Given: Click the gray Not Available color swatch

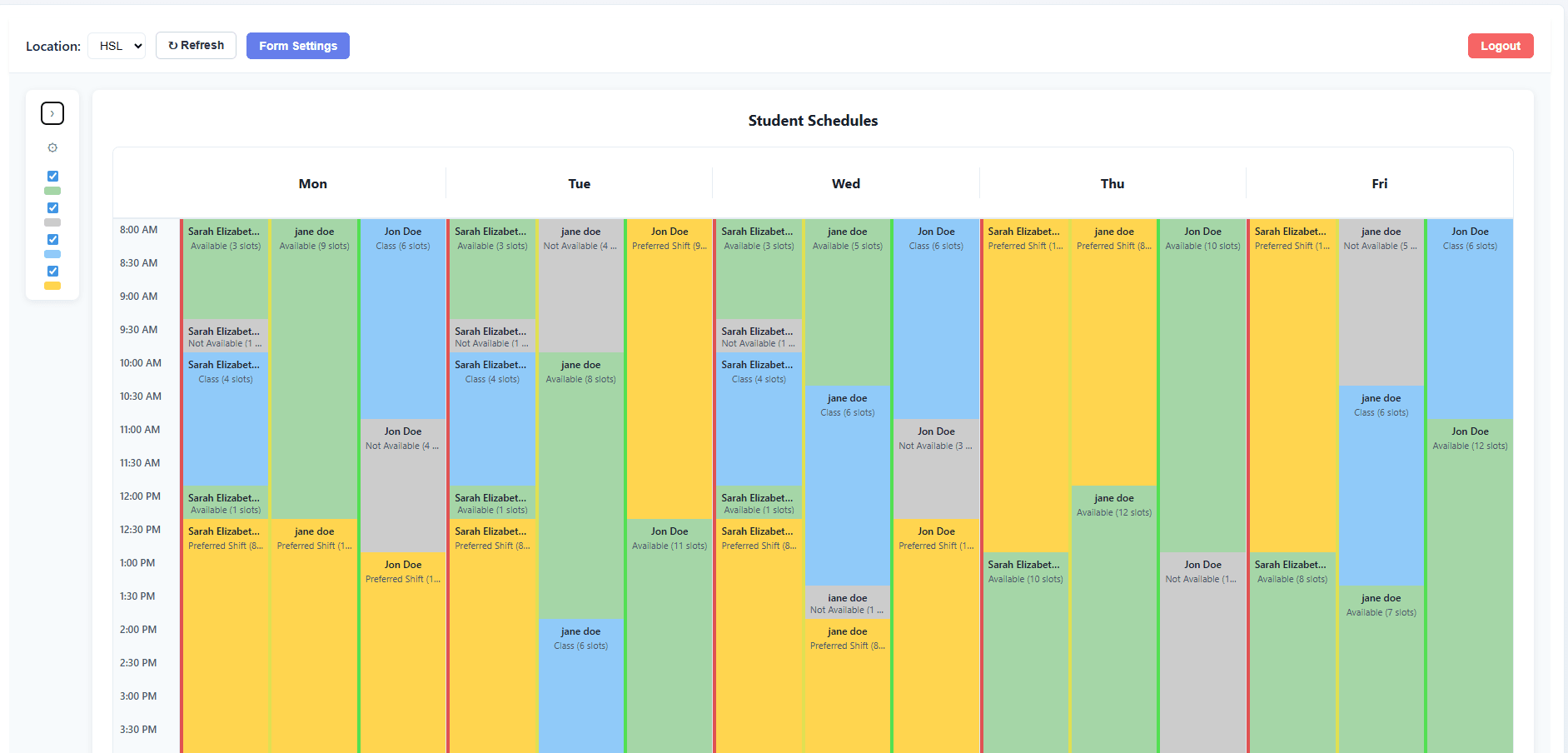Looking at the screenshot, I should [52, 222].
